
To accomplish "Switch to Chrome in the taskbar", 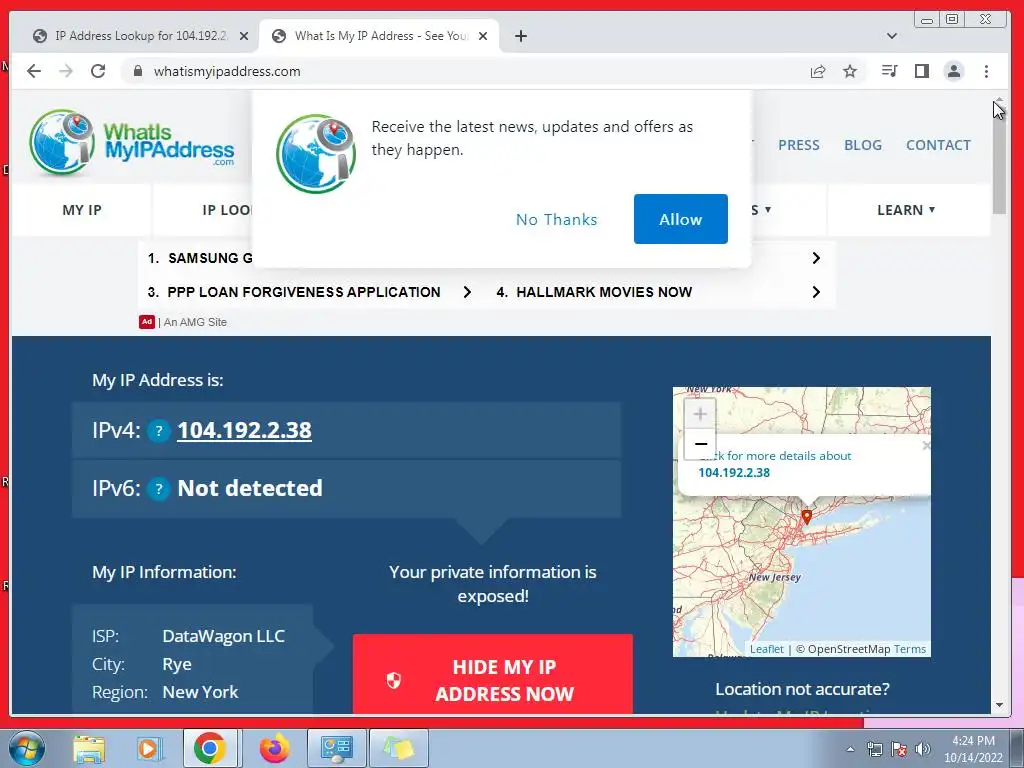I will 210,748.
